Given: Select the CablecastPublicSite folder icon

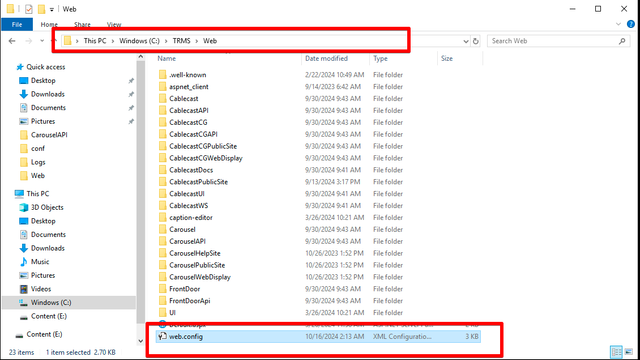Looking at the screenshot, I should tap(162, 182).
